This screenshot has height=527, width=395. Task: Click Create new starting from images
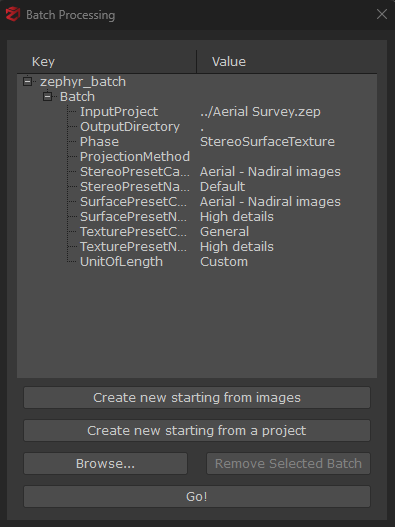click(197, 398)
